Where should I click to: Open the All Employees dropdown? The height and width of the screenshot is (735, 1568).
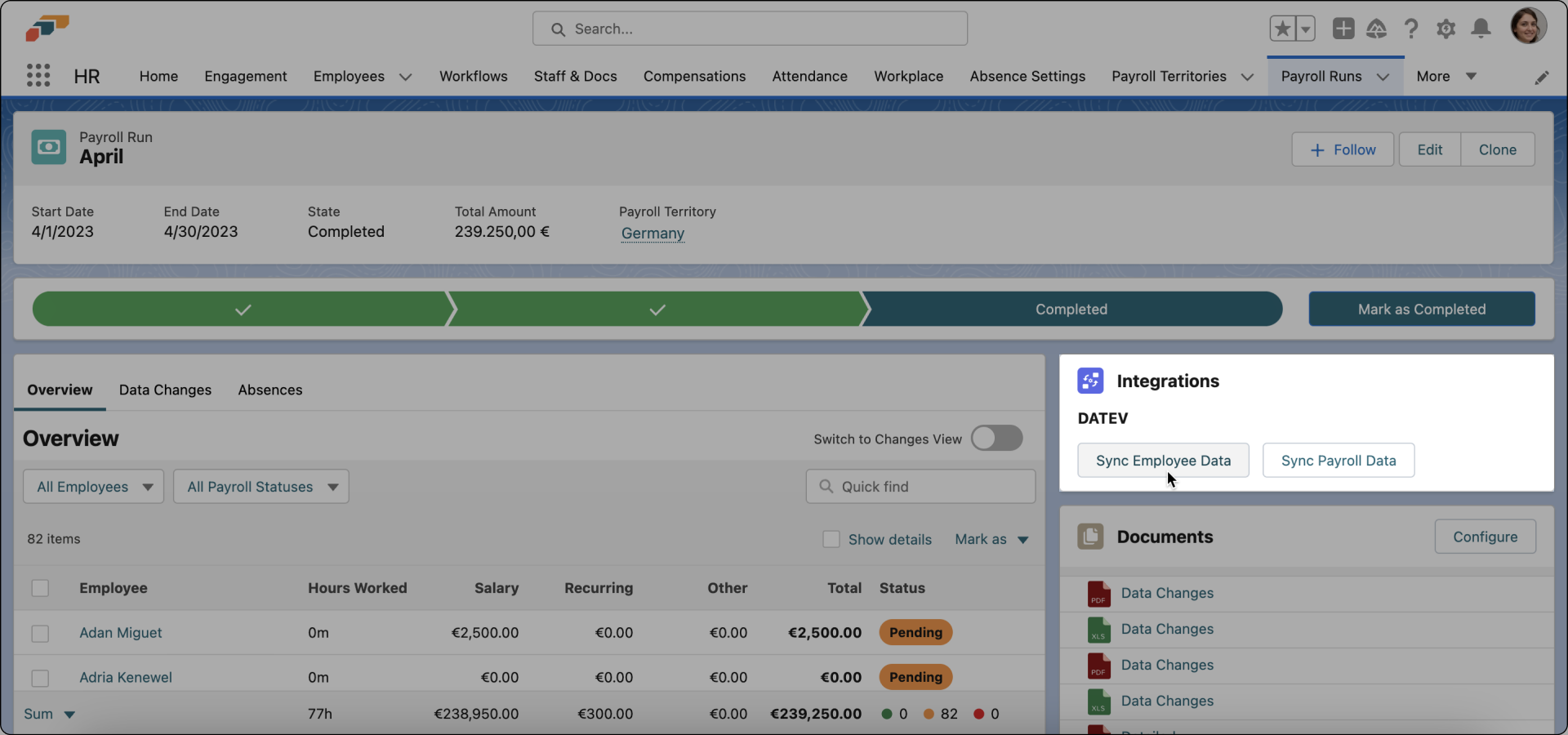[92, 486]
